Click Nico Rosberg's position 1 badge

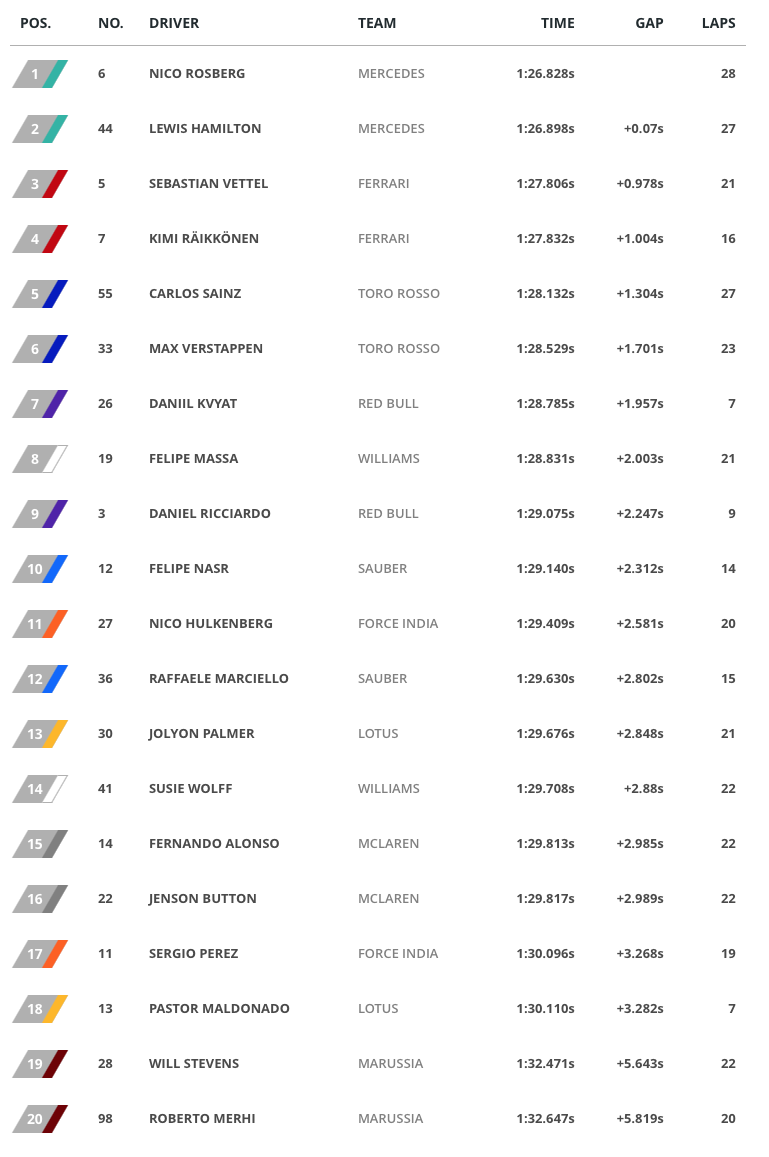coord(39,74)
